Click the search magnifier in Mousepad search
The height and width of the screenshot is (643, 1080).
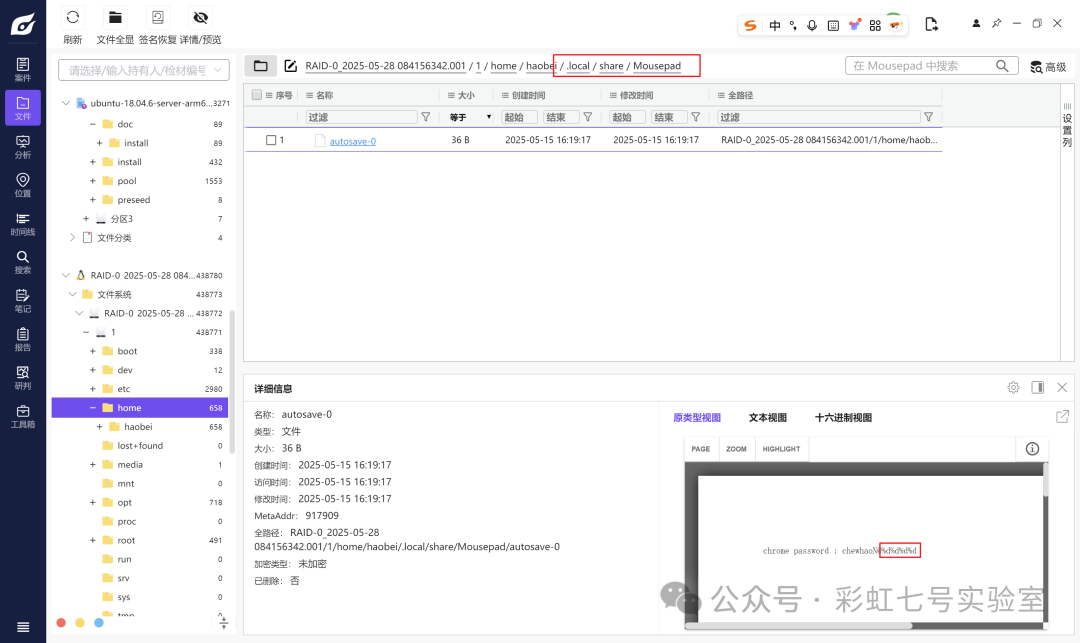click(x=1002, y=66)
